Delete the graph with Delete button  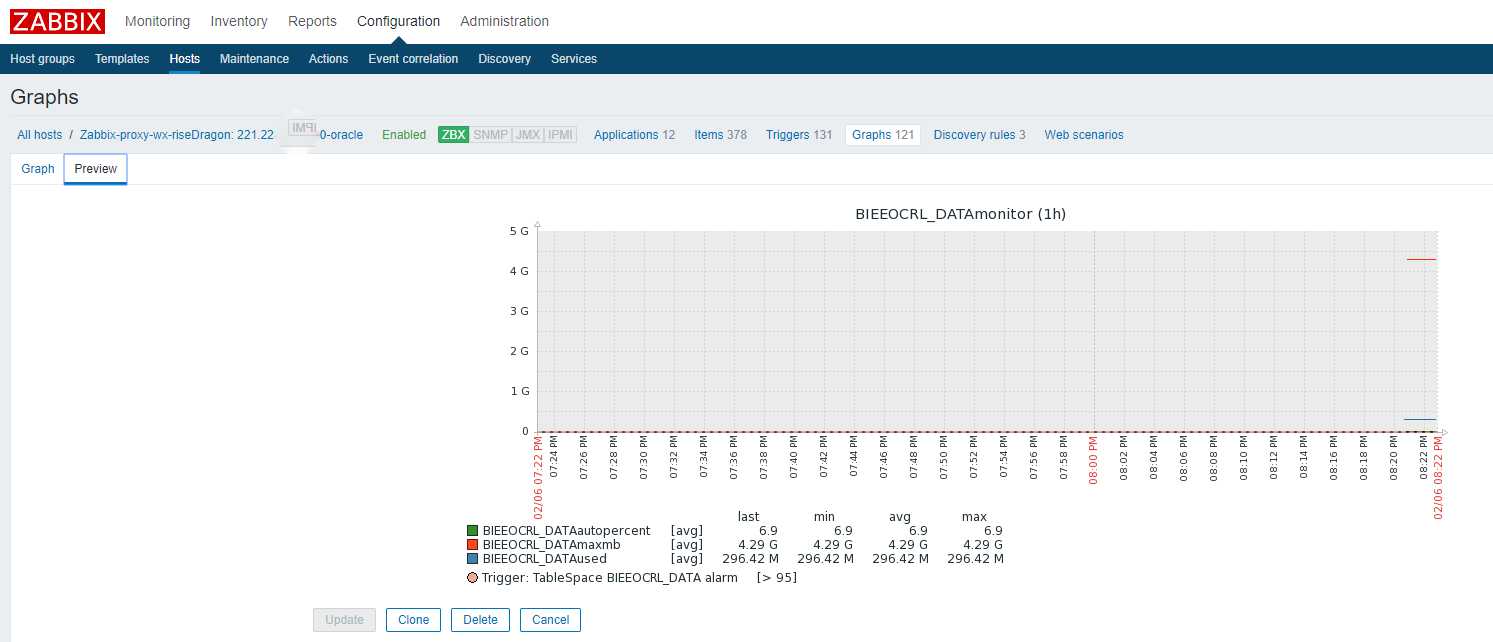pos(480,620)
